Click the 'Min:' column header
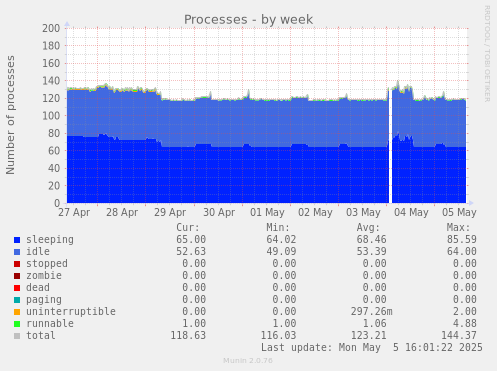The height and width of the screenshot is (371, 497). pos(278,228)
